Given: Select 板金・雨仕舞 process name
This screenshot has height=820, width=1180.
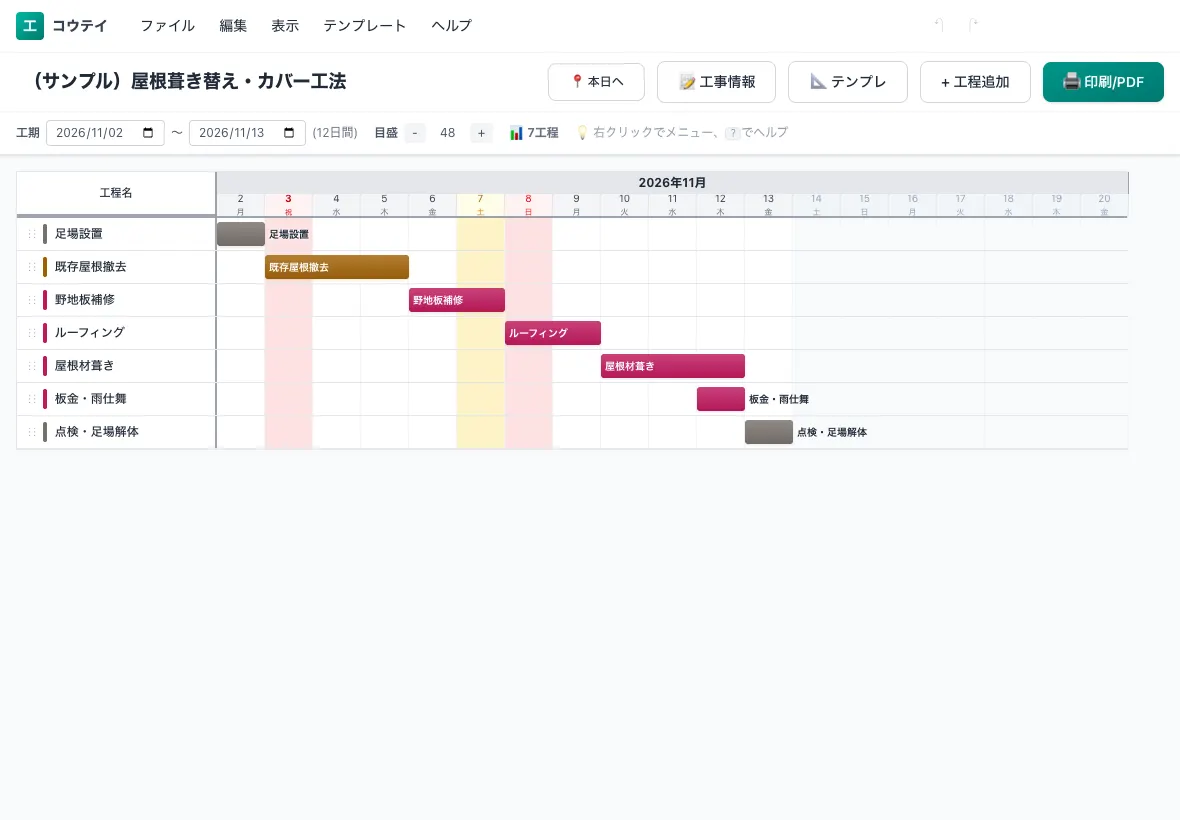Looking at the screenshot, I should 90,399.
